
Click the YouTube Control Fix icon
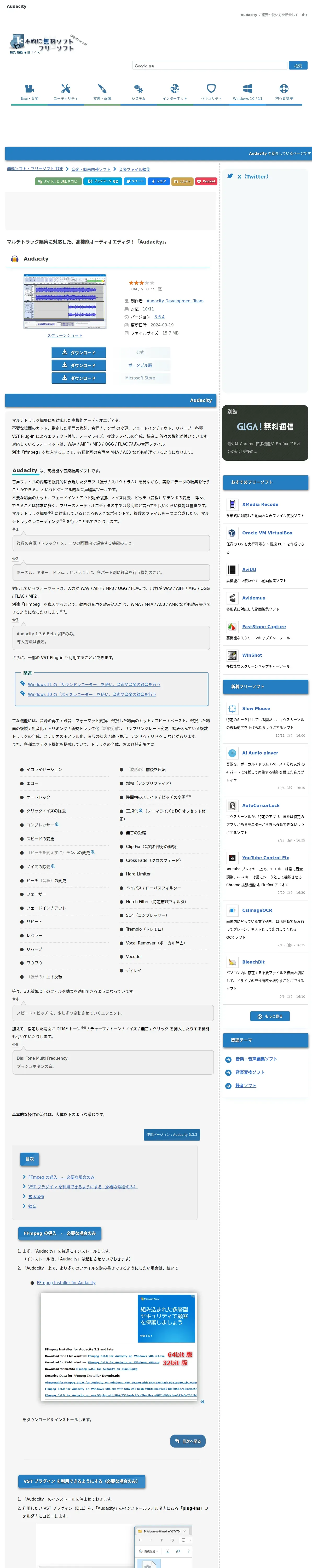[232, 857]
